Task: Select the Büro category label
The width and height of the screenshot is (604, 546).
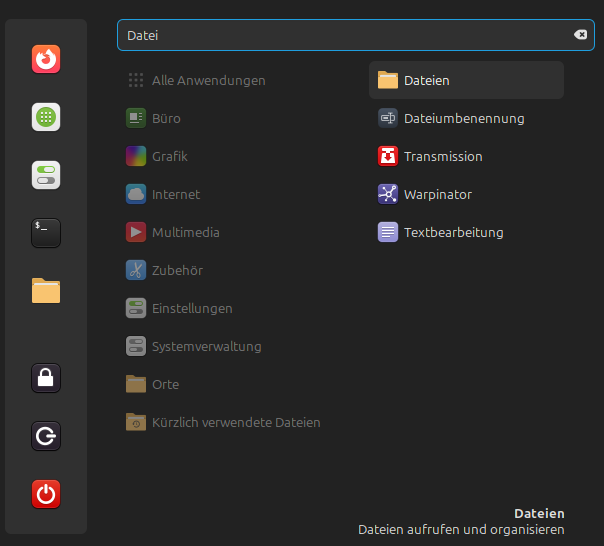Action: 166,118
